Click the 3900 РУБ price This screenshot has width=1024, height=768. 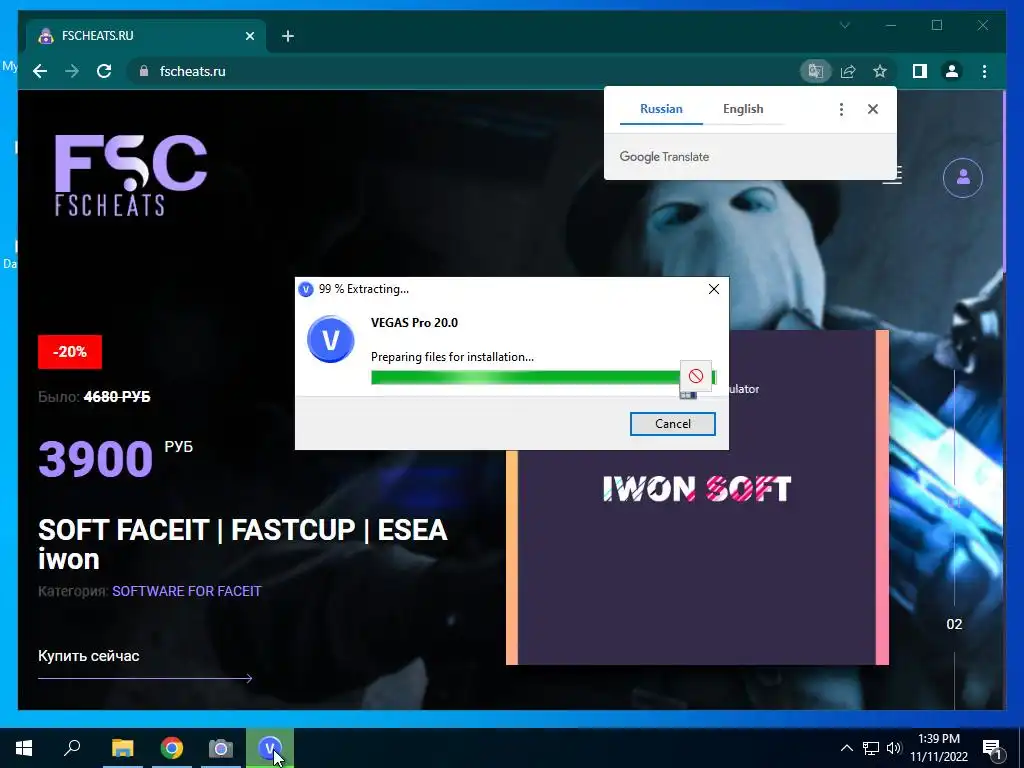(x=116, y=458)
